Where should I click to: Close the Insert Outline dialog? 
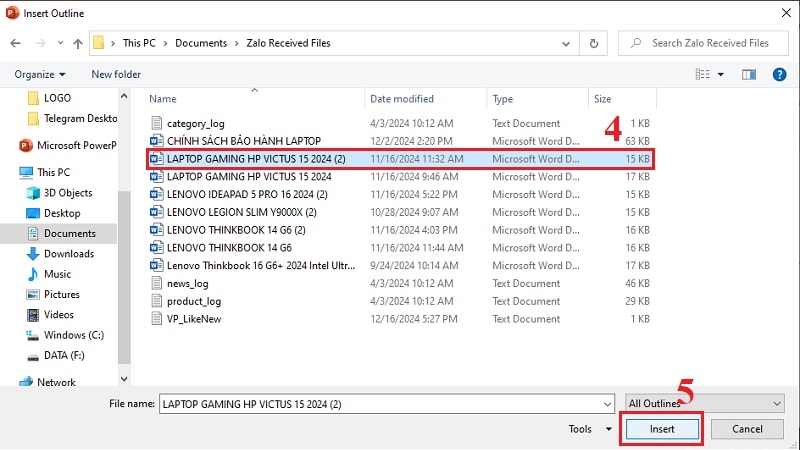[x=786, y=13]
